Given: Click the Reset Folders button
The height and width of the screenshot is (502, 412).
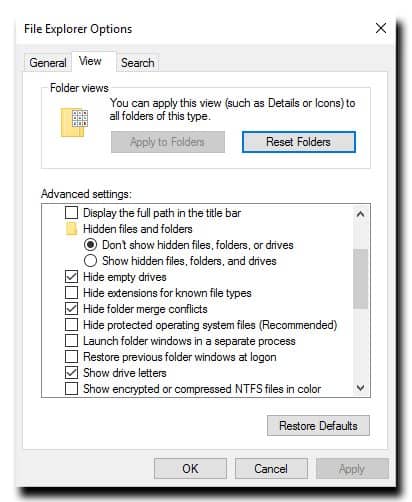Looking at the screenshot, I should click(x=299, y=142).
